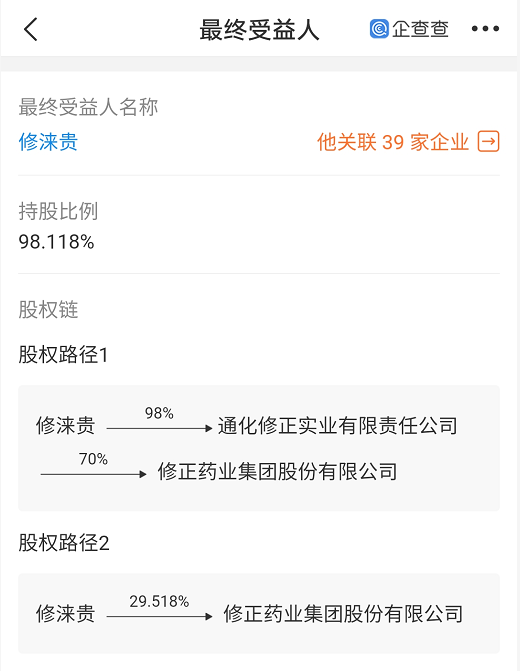520x671 pixels.
Task: Tap the 98% arrow in path 1
Action: [159, 420]
